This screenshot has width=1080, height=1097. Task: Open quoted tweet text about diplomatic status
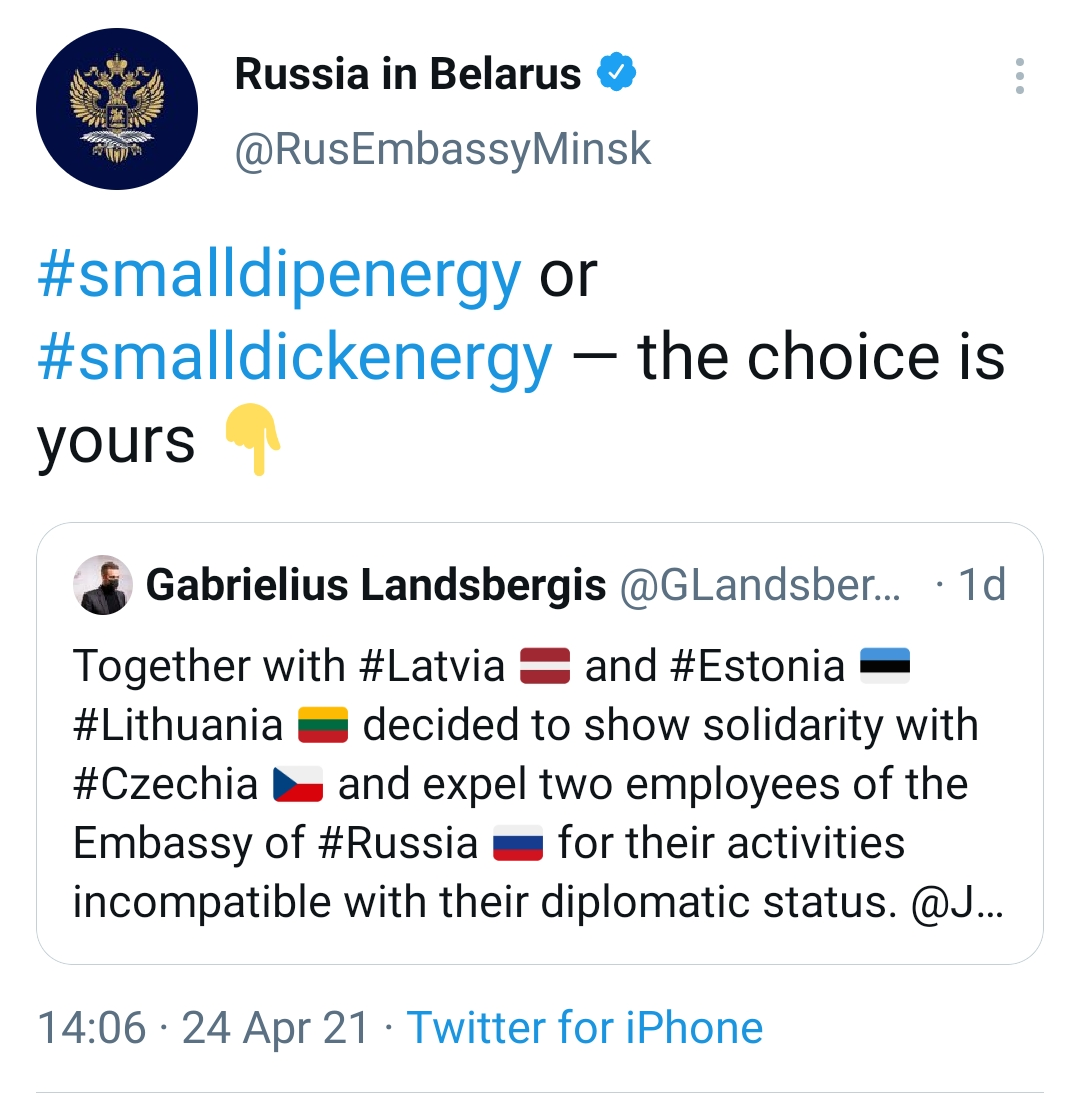[539, 784]
